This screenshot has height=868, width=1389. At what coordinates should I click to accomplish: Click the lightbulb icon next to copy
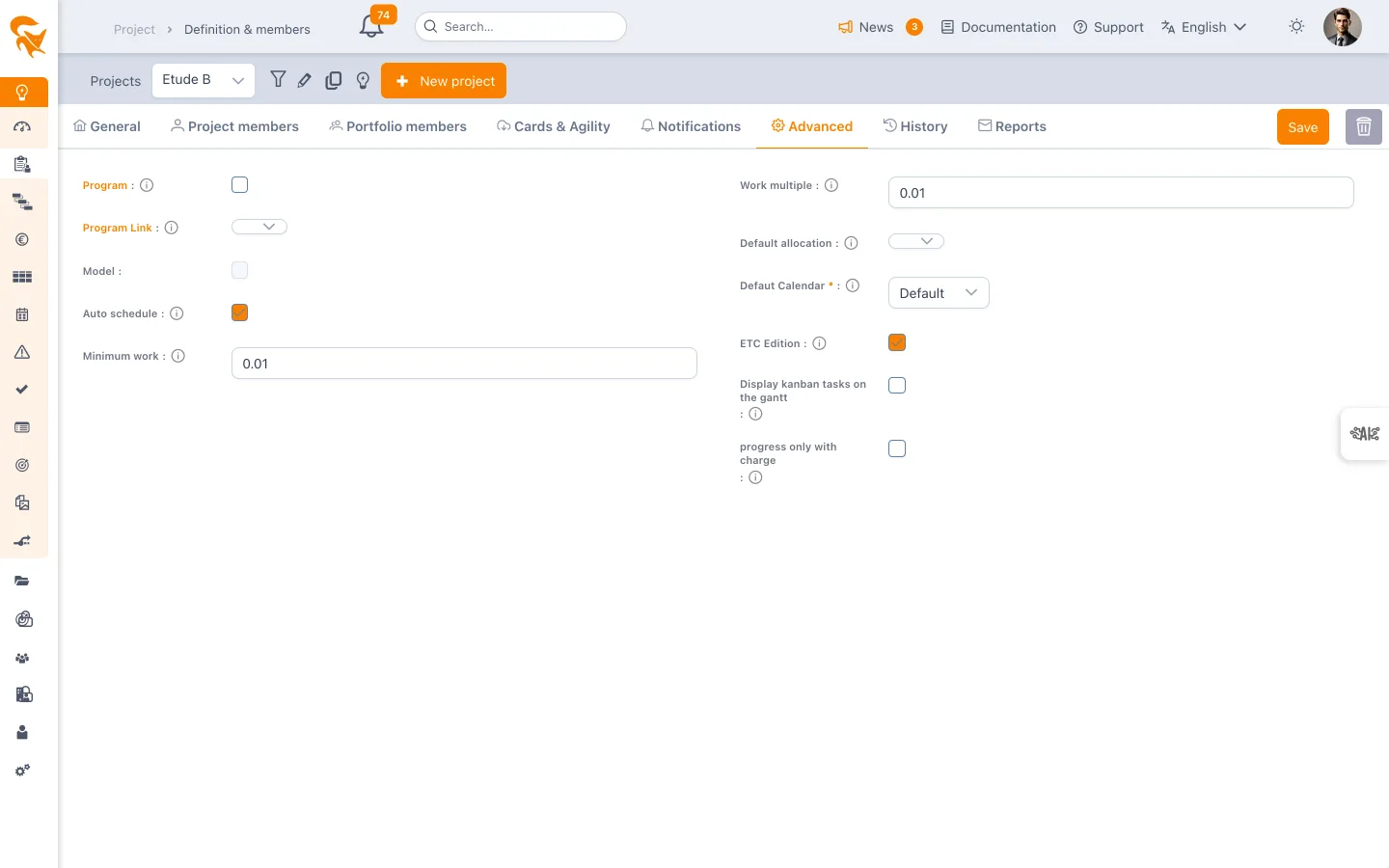coord(363,81)
